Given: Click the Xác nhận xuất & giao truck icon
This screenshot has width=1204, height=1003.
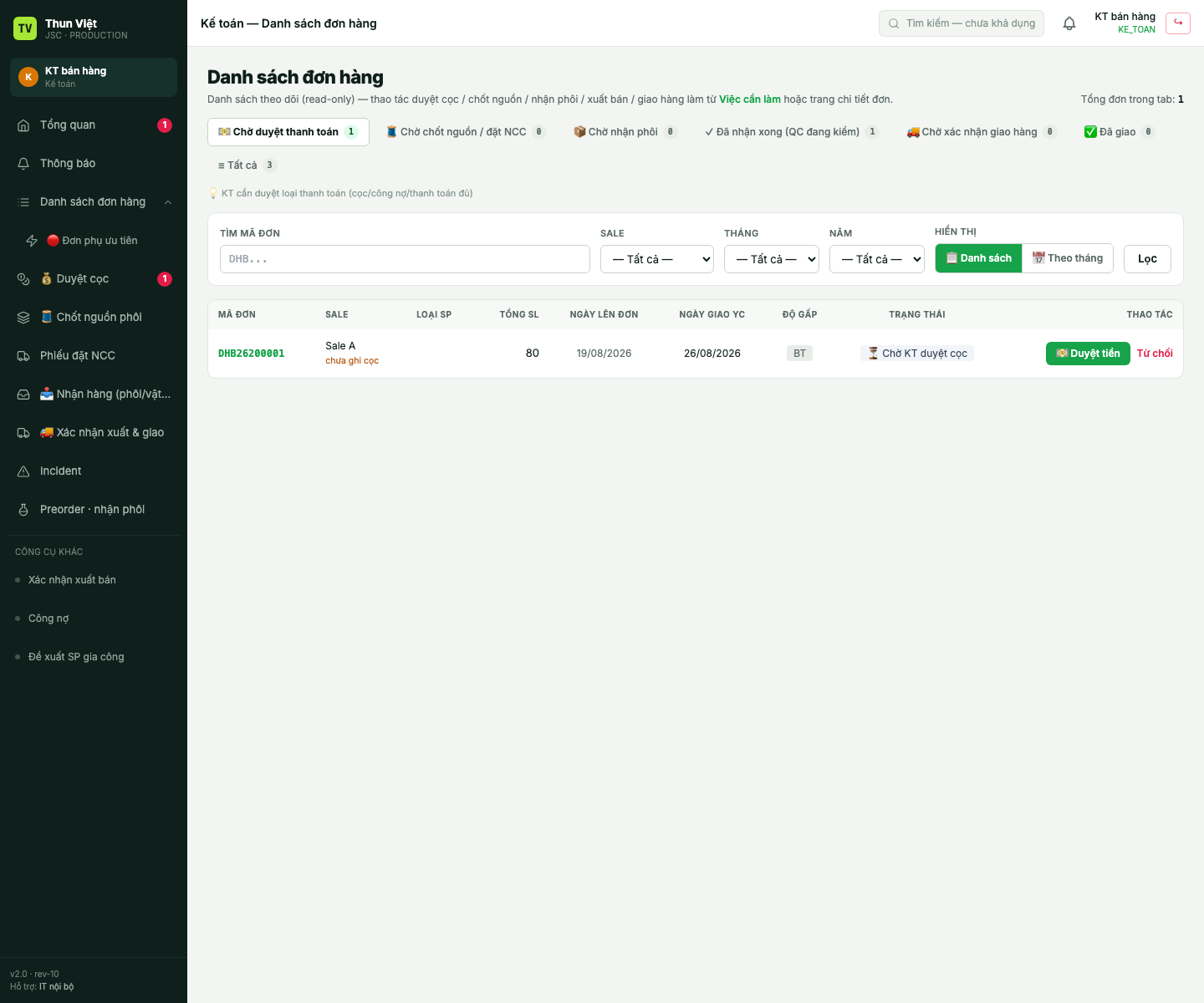Looking at the screenshot, I should 23,433.
